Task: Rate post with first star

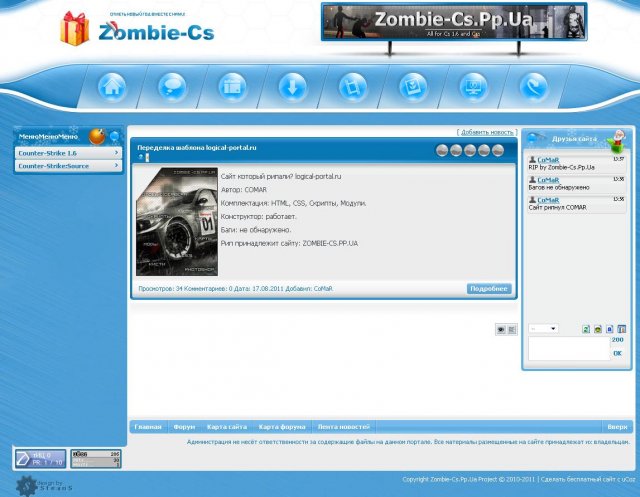Action: click(x=442, y=151)
